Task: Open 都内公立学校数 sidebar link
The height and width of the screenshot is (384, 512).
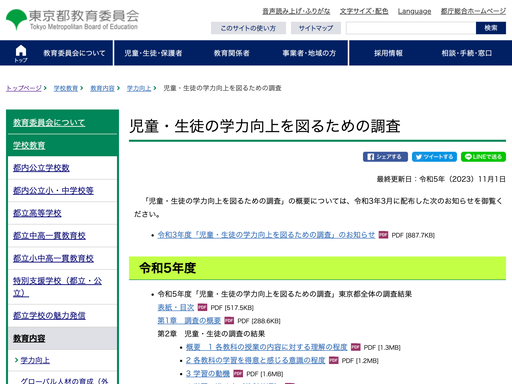Action: pos(41,168)
